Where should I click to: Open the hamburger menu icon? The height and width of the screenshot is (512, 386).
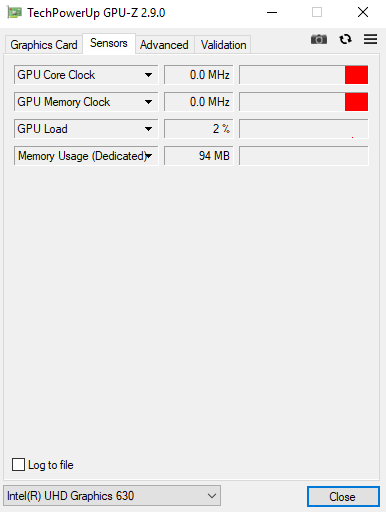(370, 39)
